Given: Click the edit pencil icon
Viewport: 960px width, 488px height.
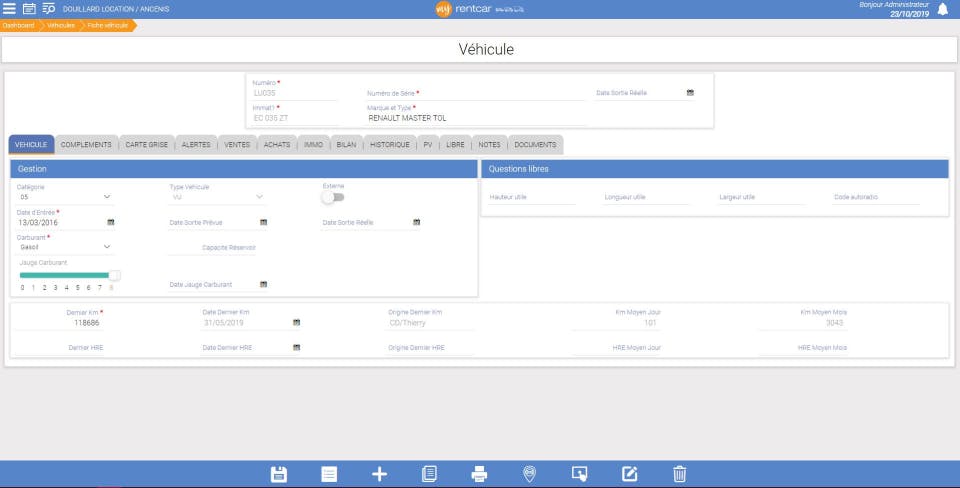Looking at the screenshot, I should click(x=629, y=474).
